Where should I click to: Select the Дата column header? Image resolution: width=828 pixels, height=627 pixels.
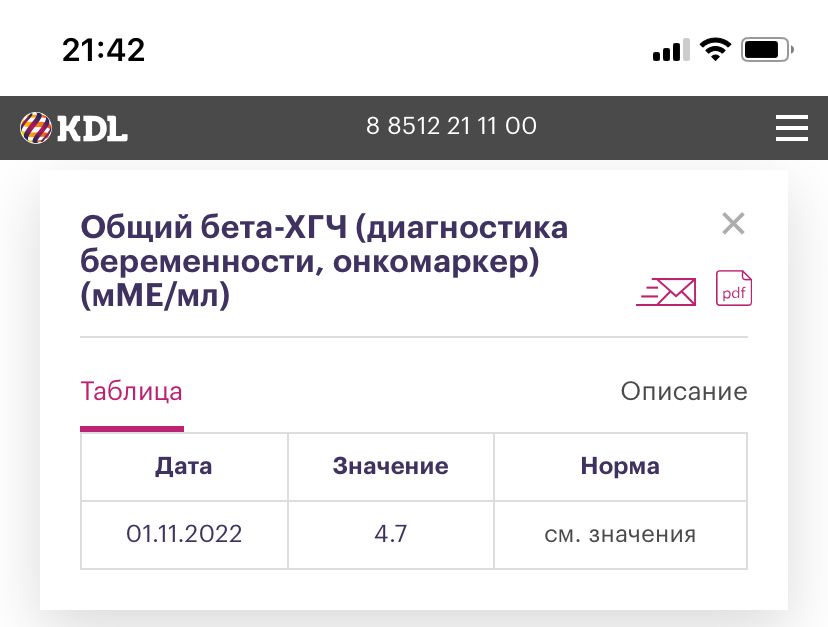[x=184, y=466]
